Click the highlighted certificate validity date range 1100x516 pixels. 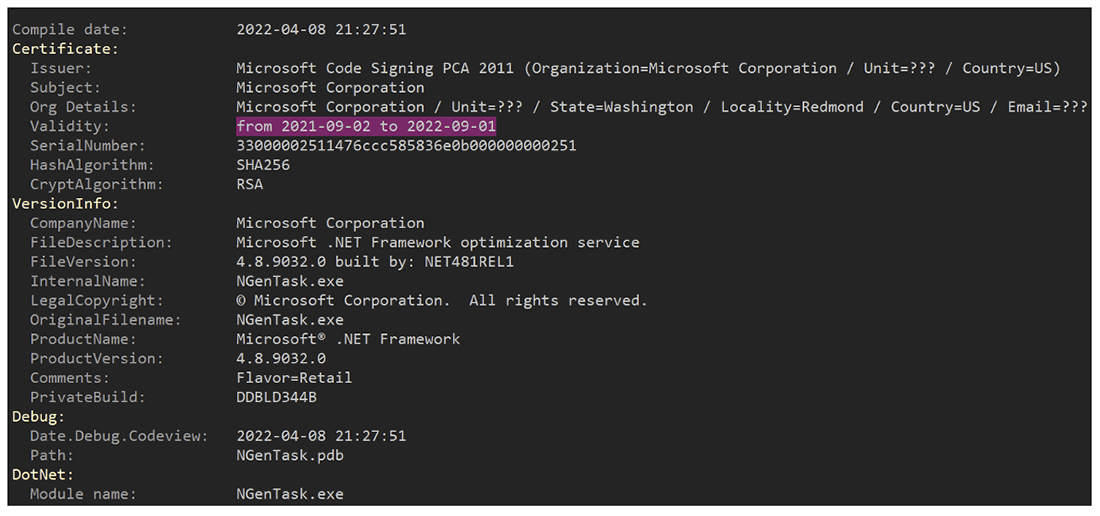pyautogui.click(x=366, y=126)
